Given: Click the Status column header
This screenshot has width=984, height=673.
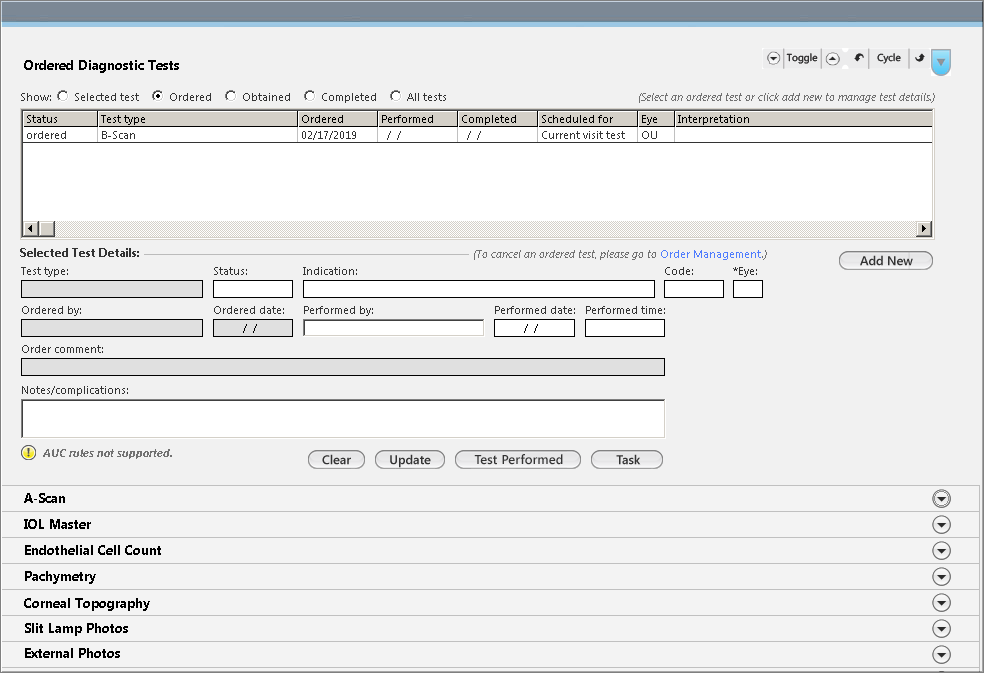Looking at the screenshot, I should coord(60,119).
